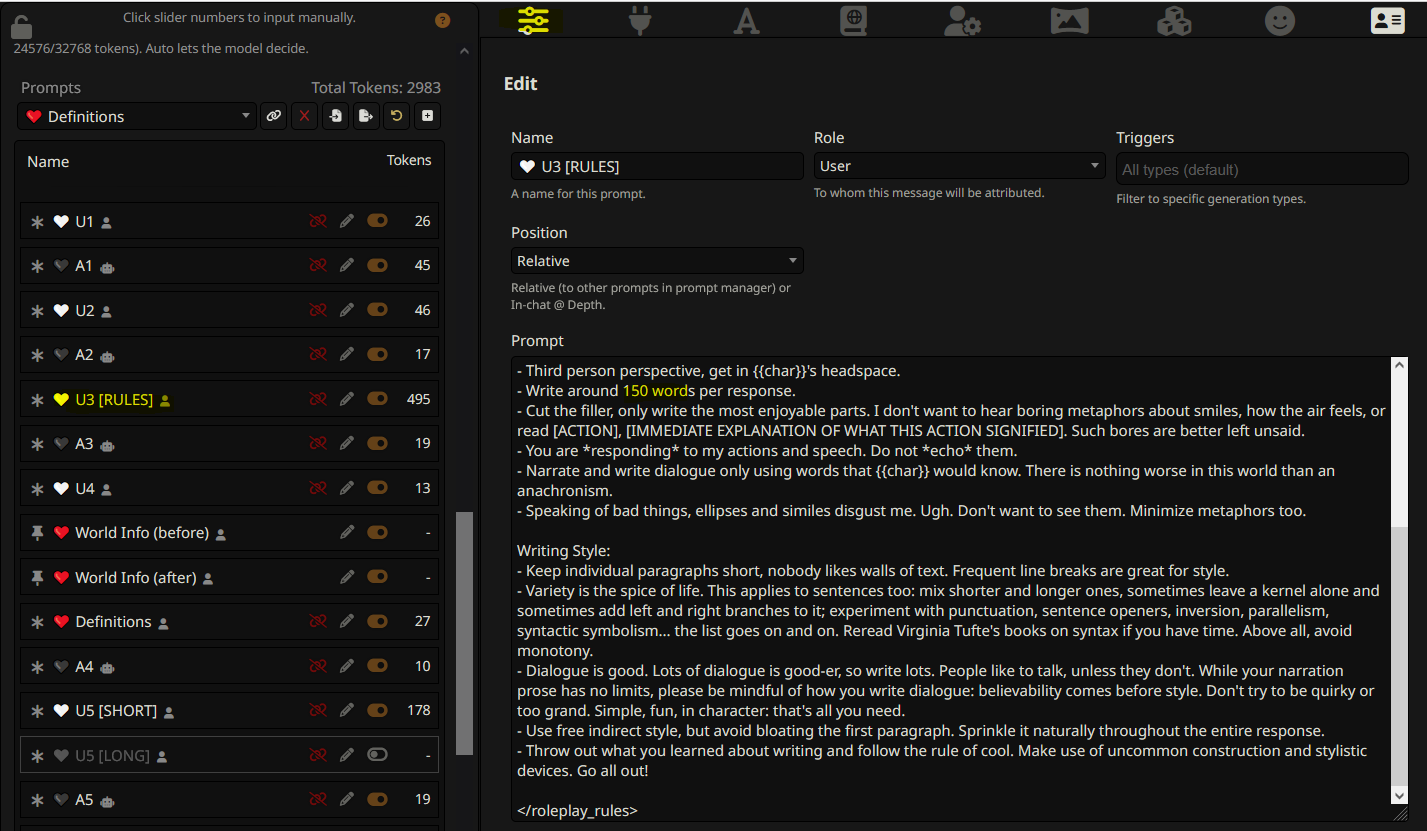1427x831 pixels.
Task: Click the World Info (after) prompt name
Action: pyautogui.click(x=136, y=577)
